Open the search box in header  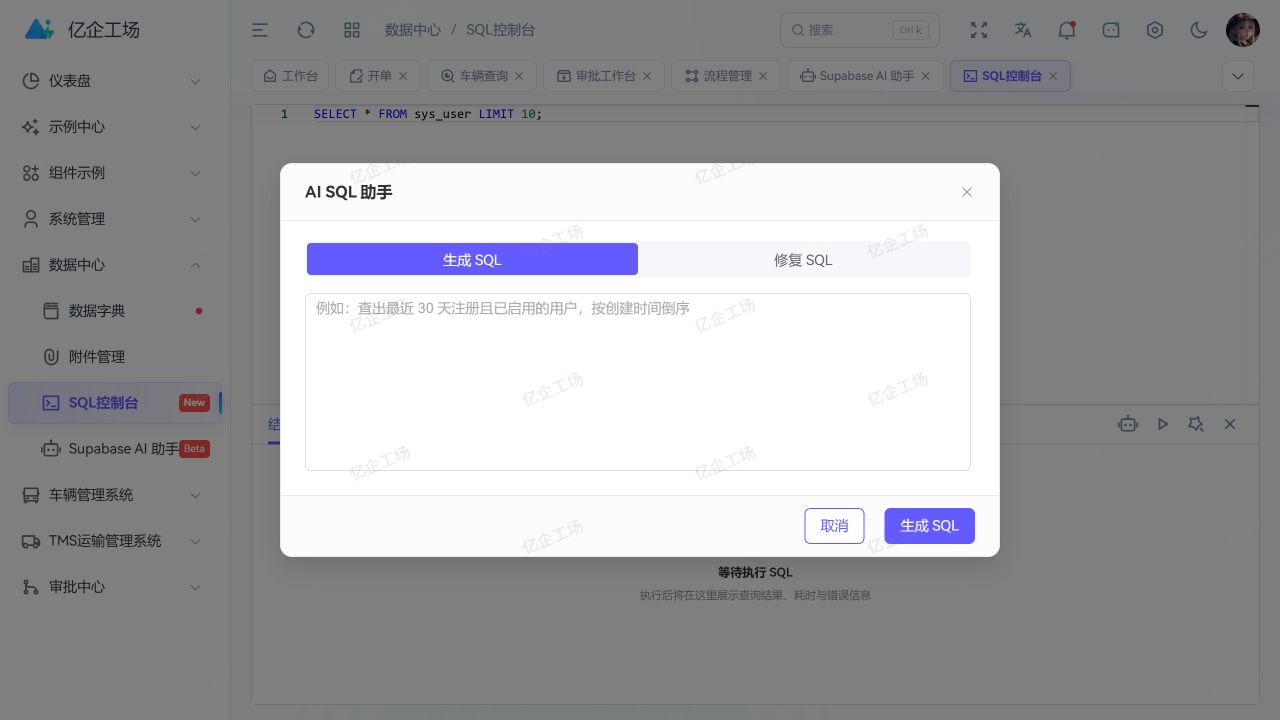click(860, 30)
